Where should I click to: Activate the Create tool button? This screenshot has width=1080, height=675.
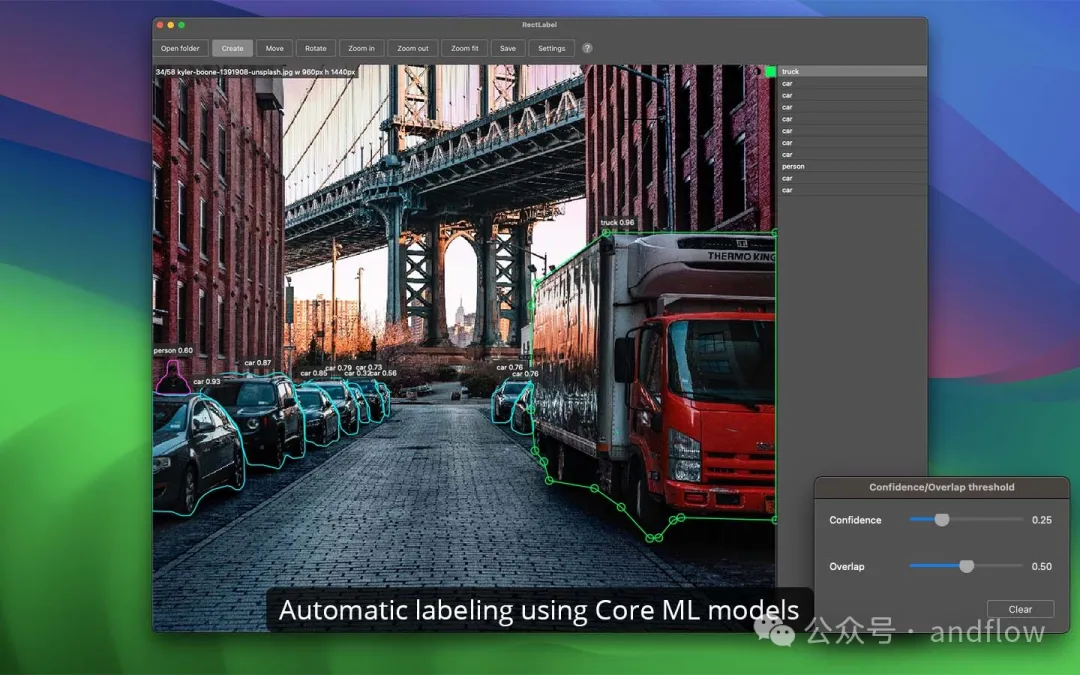[232, 48]
